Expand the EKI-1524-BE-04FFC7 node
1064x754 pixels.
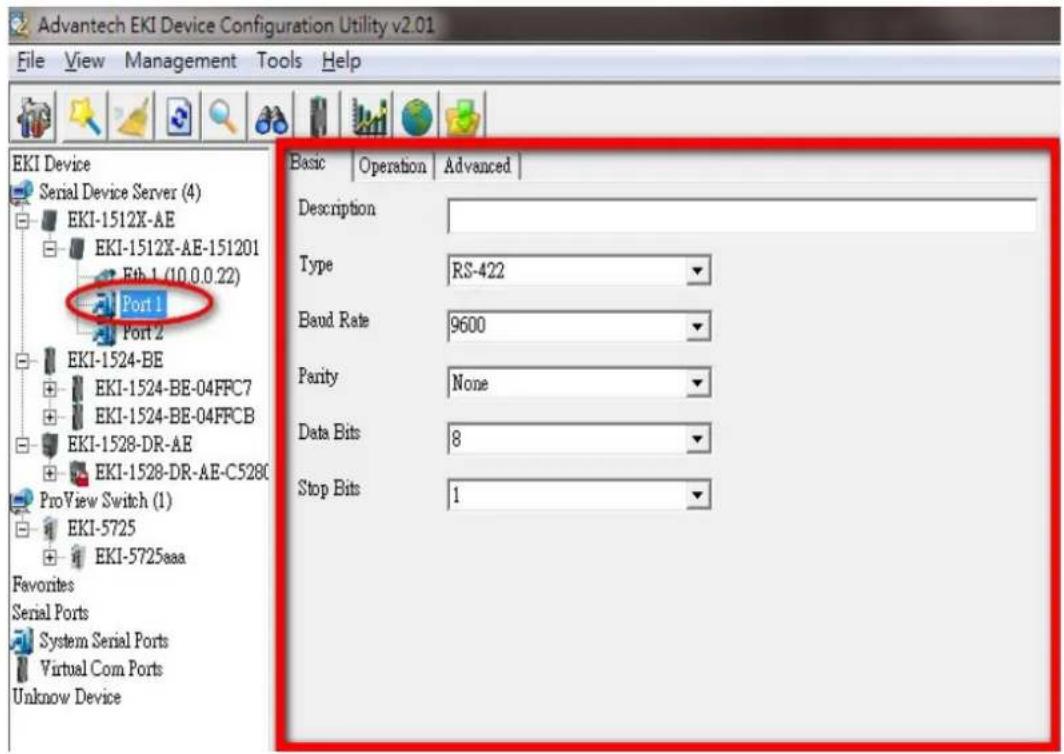tap(50, 389)
